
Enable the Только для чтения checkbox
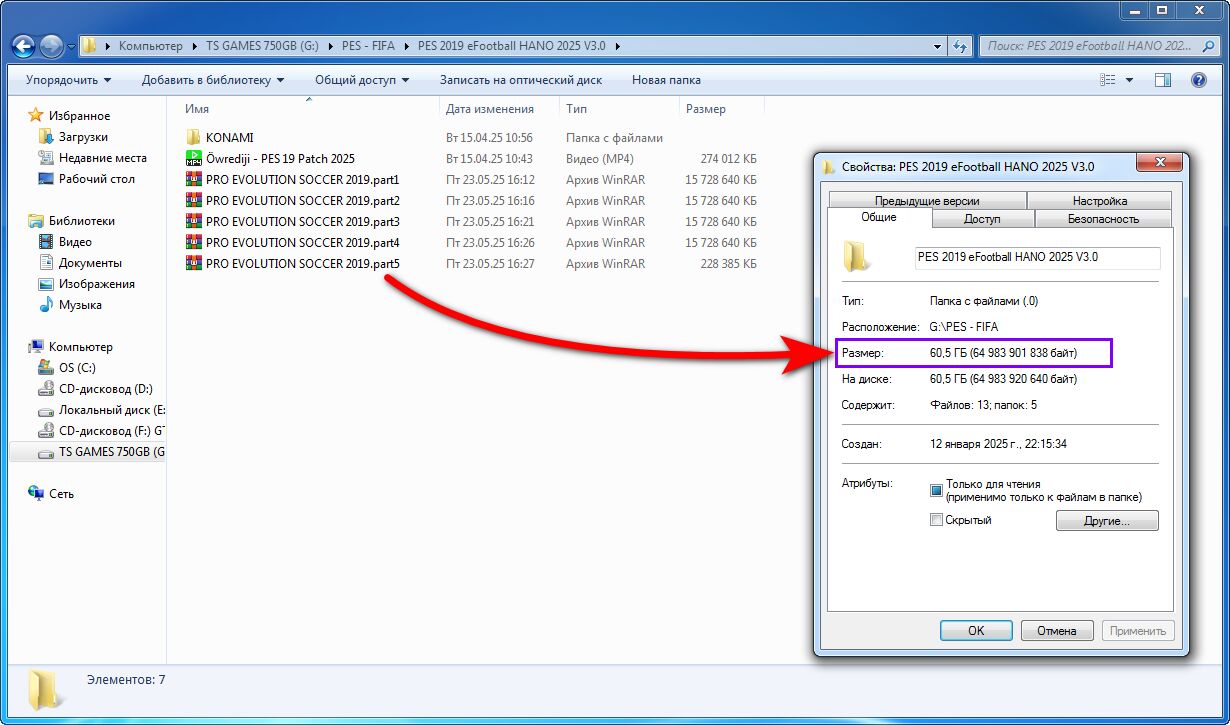[937, 490]
